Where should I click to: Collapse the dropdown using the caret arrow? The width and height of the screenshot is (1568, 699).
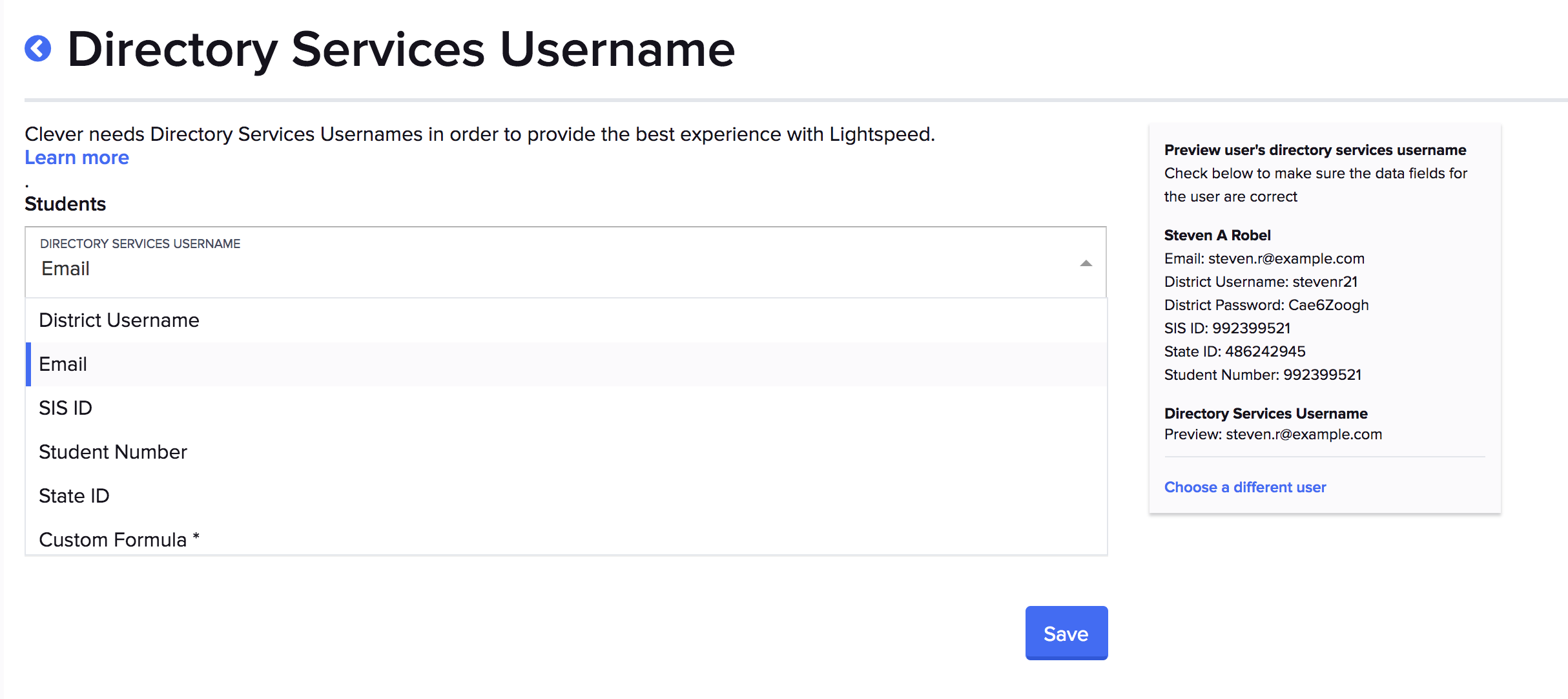(x=1086, y=264)
